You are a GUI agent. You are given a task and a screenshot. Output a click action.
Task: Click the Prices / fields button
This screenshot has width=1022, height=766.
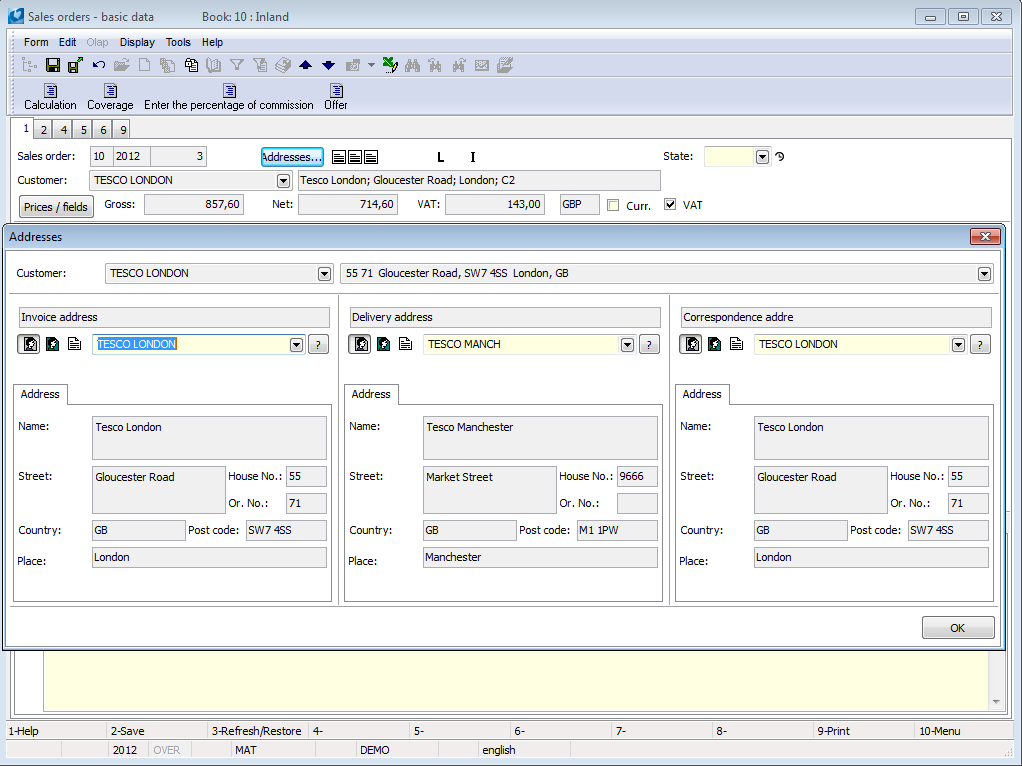[56, 207]
